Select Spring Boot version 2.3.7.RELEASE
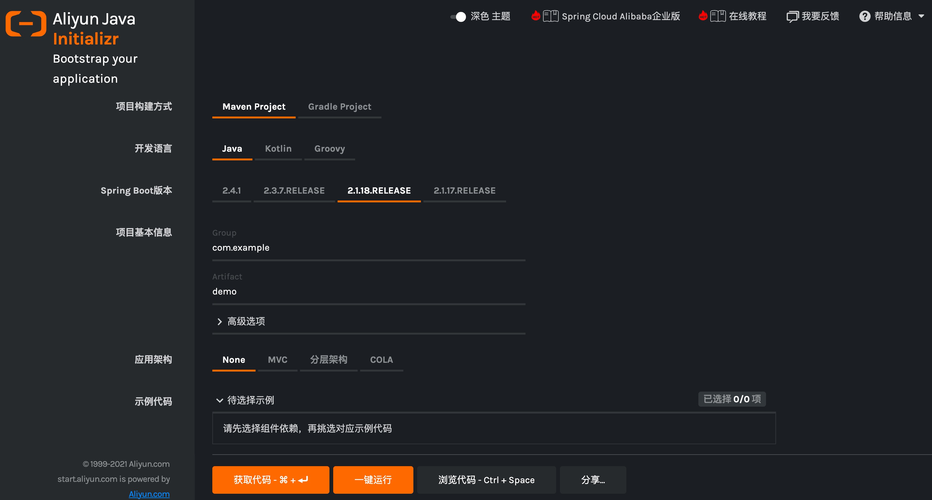The image size is (932, 500). click(x=294, y=191)
